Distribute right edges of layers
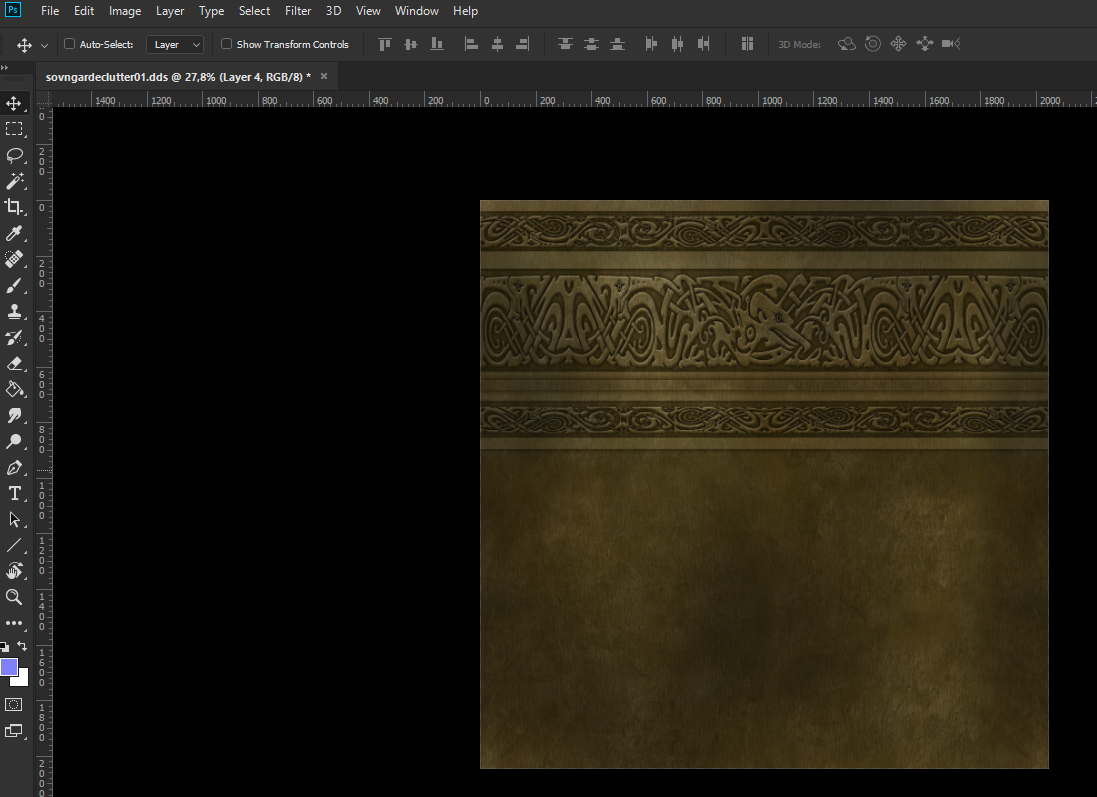This screenshot has height=797, width=1097. (x=703, y=44)
